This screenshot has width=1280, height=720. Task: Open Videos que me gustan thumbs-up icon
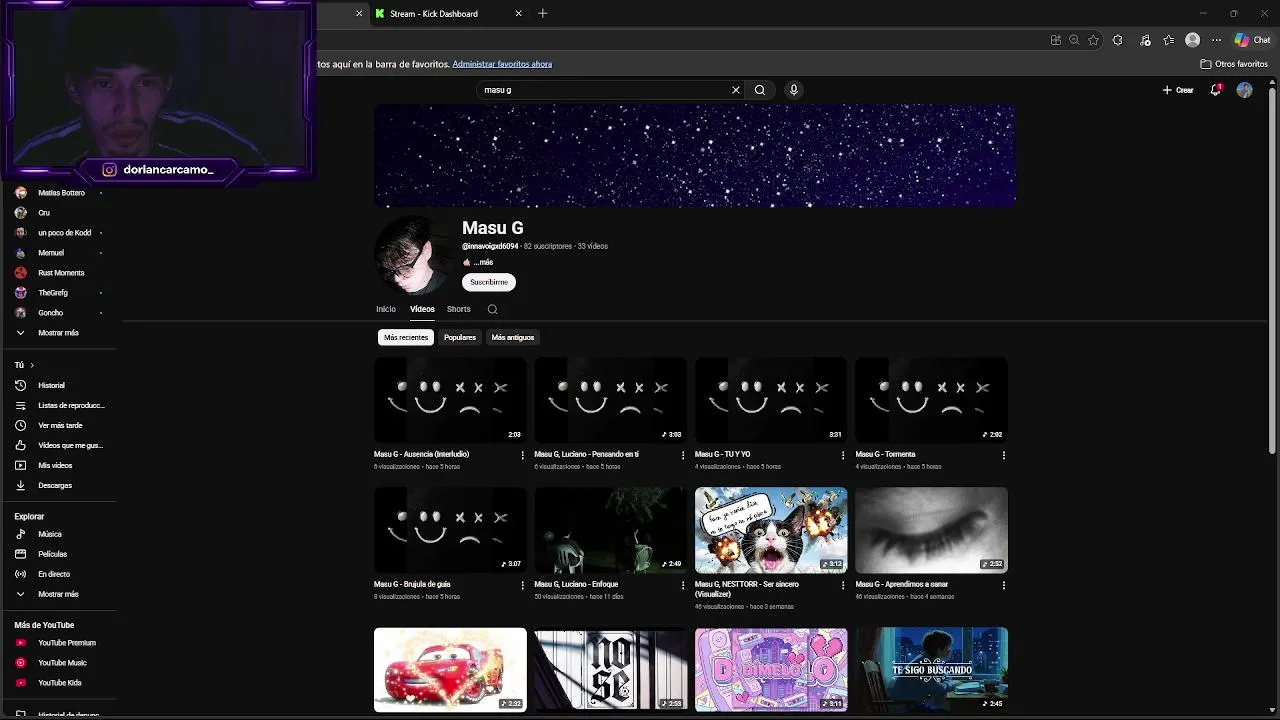click(20, 445)
